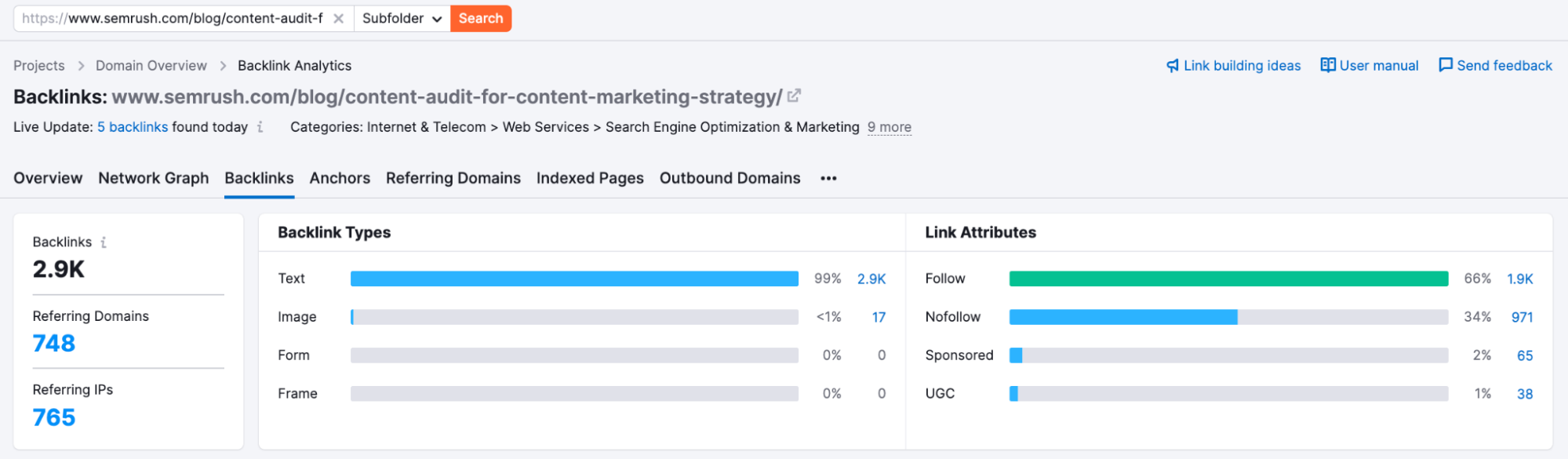Viewport: 1568px width, 459px height.
Task: Clear the URL search field
Action: pyautogui.click(x=338, y=19)
